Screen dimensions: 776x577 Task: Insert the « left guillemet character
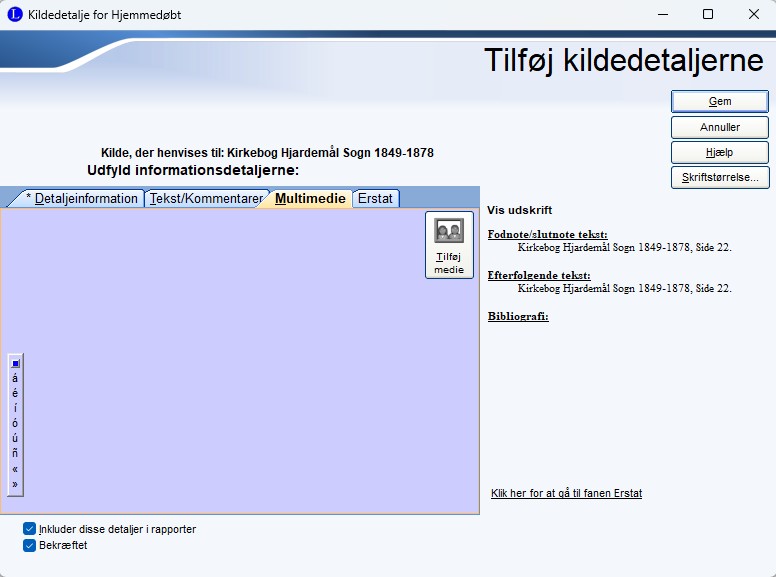pos(15,469)
